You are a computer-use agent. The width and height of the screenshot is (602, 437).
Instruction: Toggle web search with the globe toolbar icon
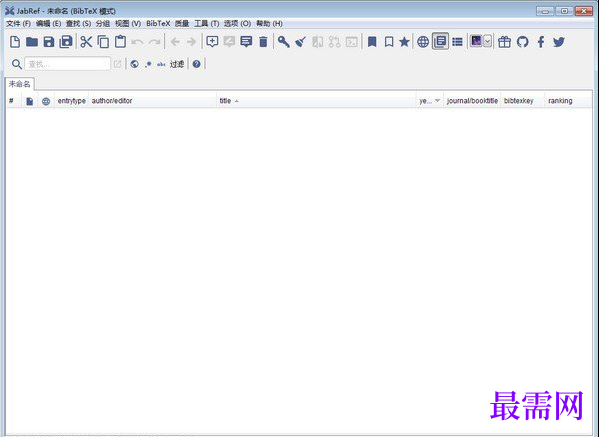click(423, 42)
